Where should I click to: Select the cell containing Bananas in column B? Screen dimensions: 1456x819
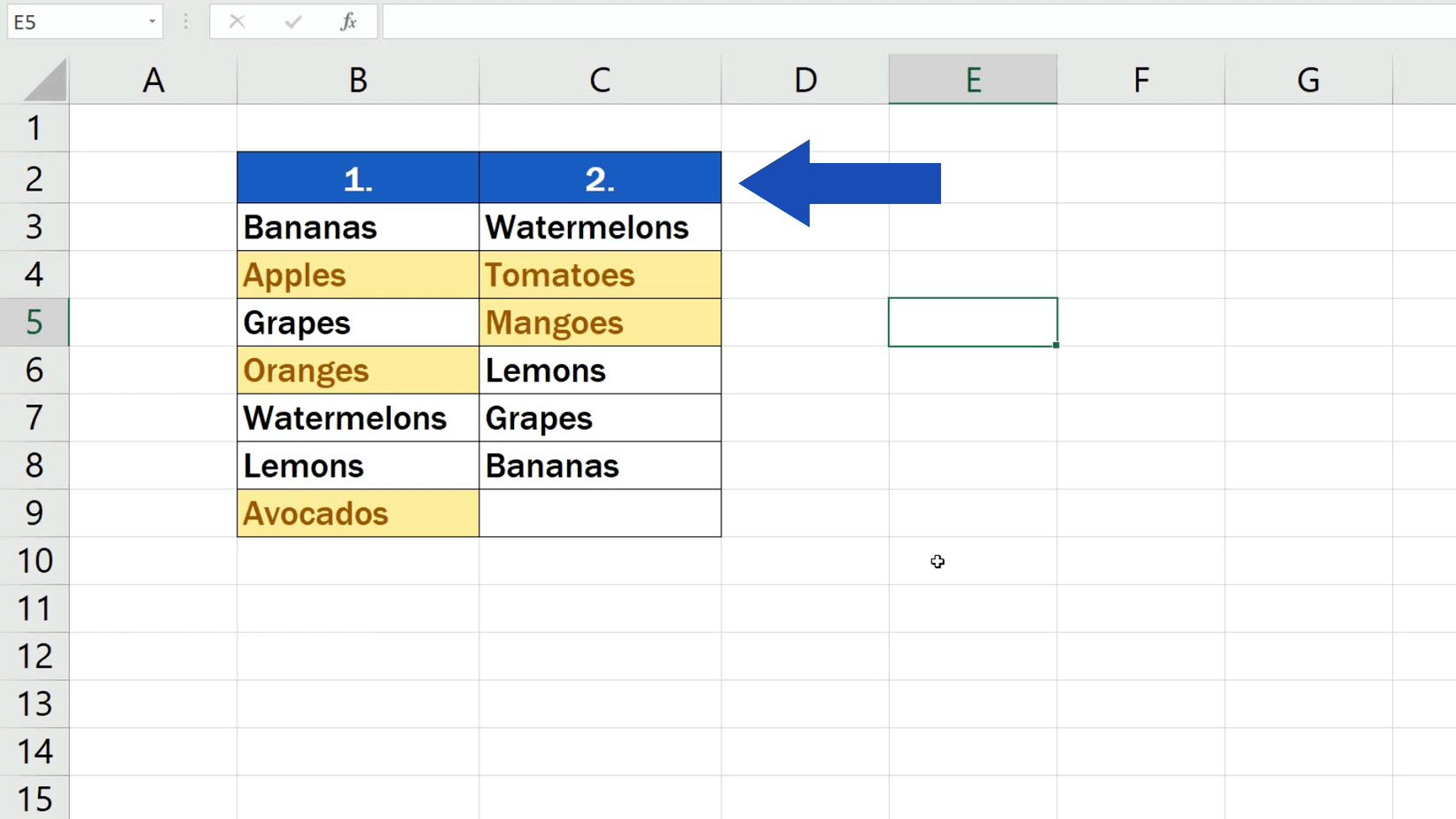(x=357, y=227)
